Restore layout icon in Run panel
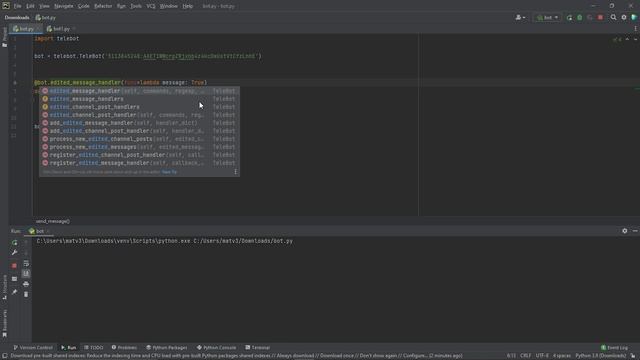 14,279
